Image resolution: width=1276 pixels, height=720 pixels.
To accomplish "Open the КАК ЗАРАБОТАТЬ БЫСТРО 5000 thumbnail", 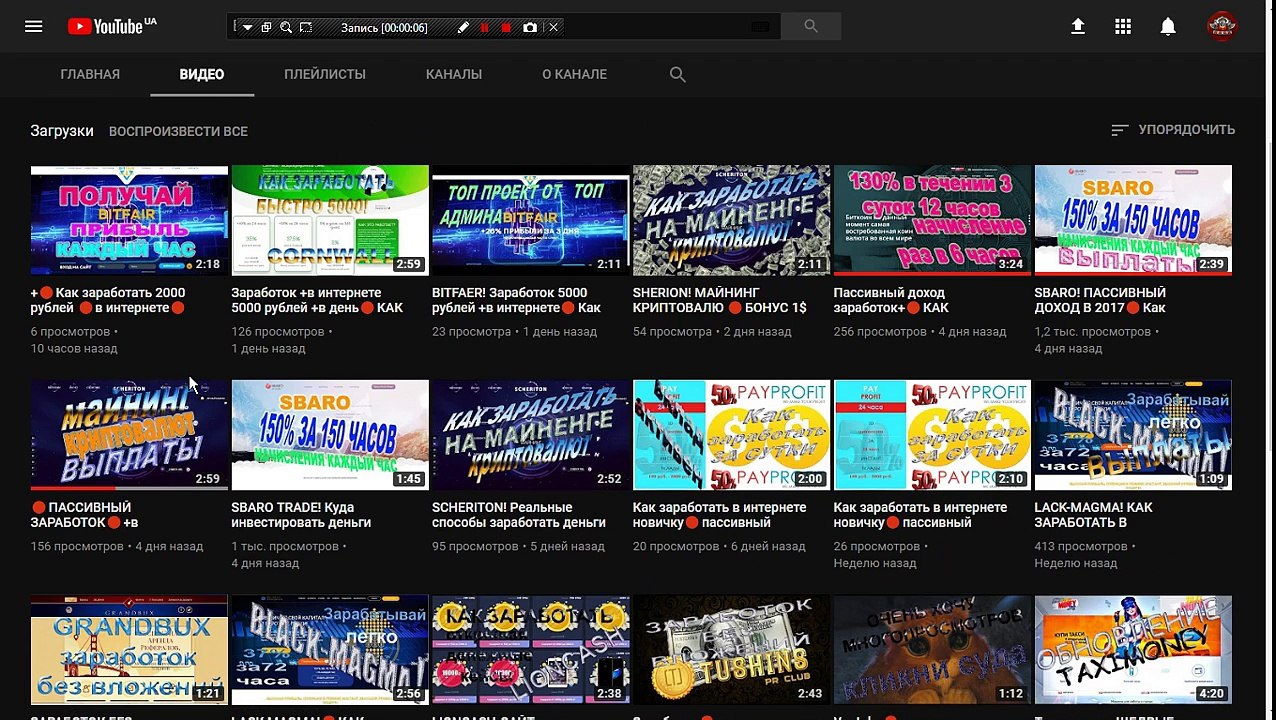I will tap(330, 220).
